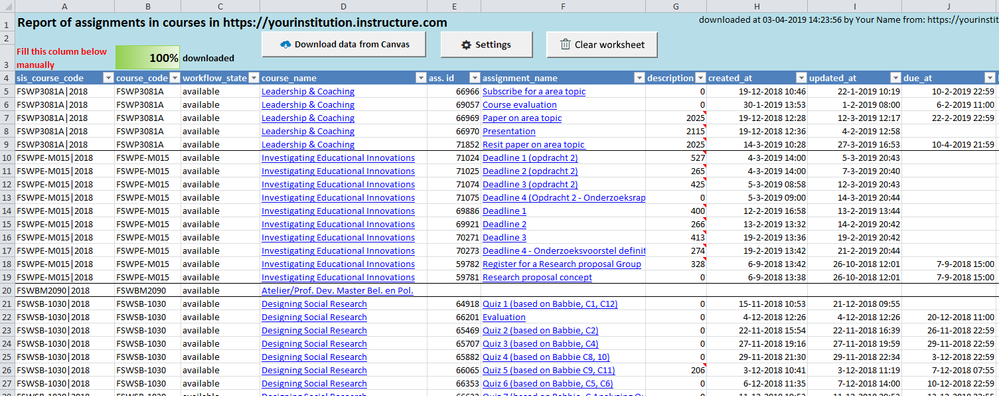Screen dimensions: 999x396
Task: Open the ass. id filter arrow
Action: (474, 78)
